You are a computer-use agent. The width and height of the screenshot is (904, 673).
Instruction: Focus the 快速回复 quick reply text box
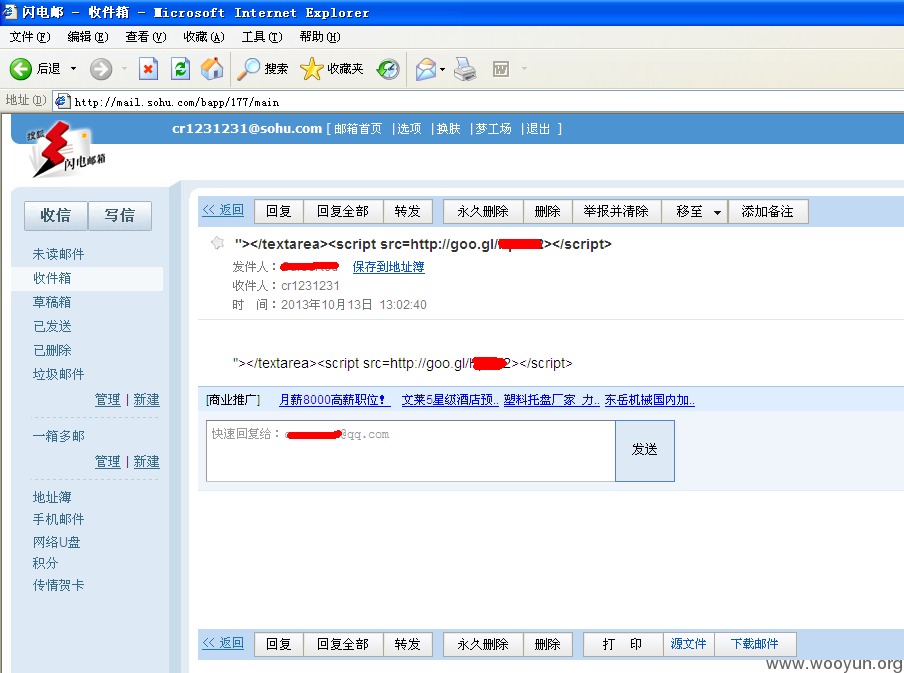click(410, 451)
